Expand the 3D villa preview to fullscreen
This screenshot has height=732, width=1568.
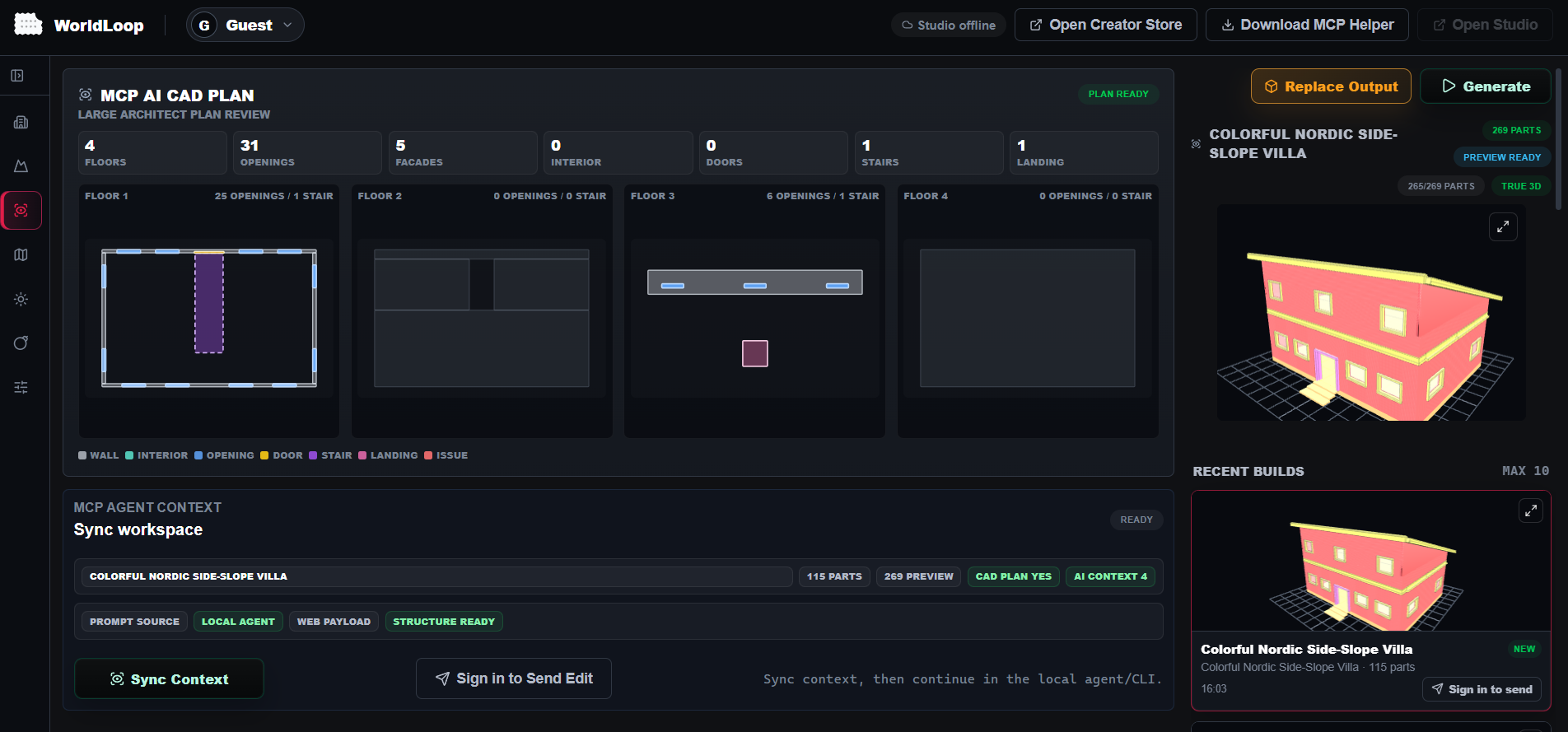click(1503, 226)
